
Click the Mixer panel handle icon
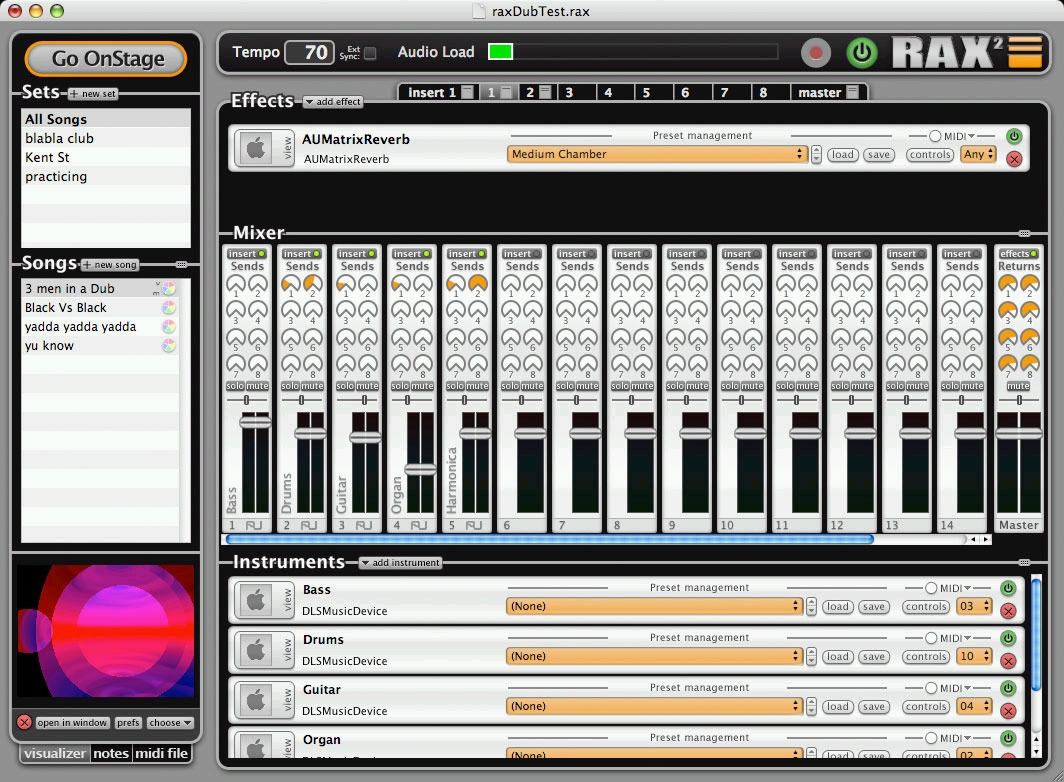(x=1025, y=234)
